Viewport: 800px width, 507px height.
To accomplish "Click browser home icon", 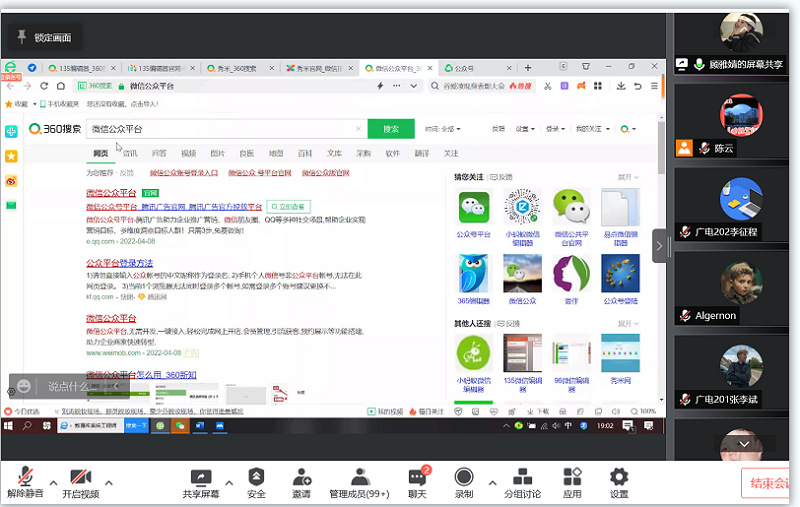I will (x=61, y=86).
